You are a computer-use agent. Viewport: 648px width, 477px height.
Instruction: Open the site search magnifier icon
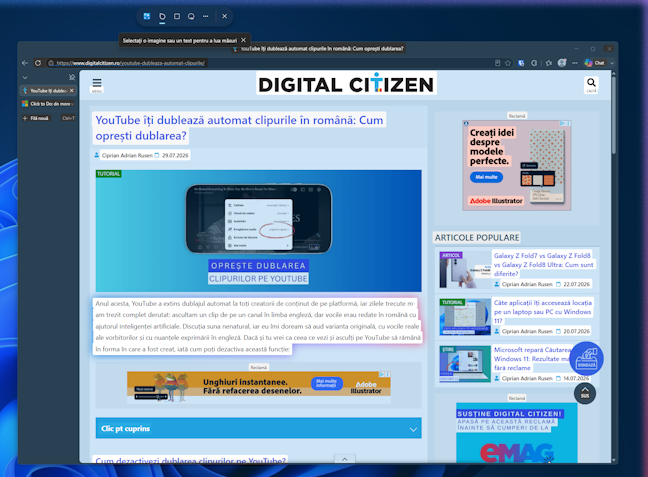point(591,83)
